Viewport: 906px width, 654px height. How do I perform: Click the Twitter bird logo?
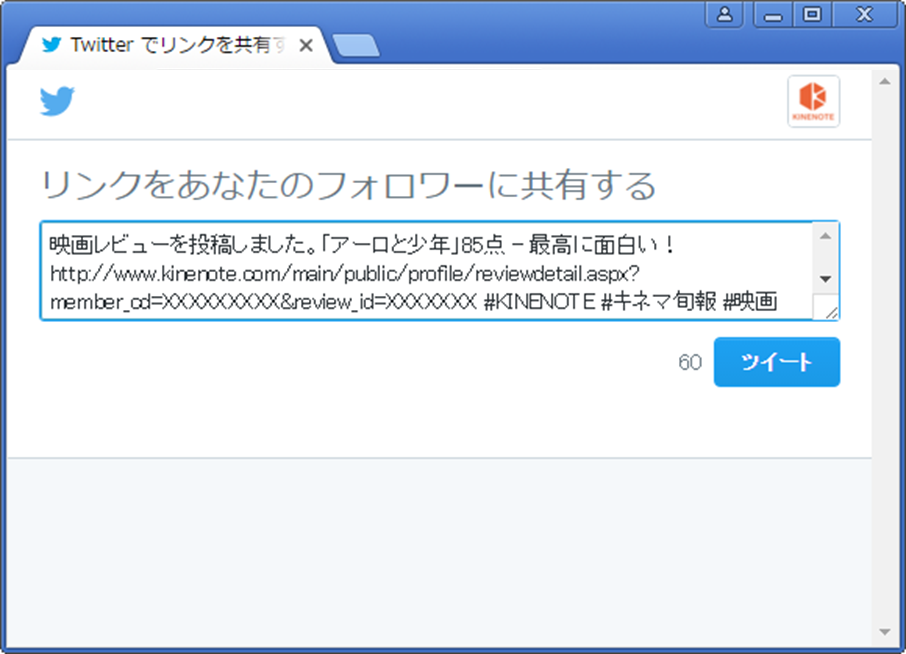coord(57,102)
